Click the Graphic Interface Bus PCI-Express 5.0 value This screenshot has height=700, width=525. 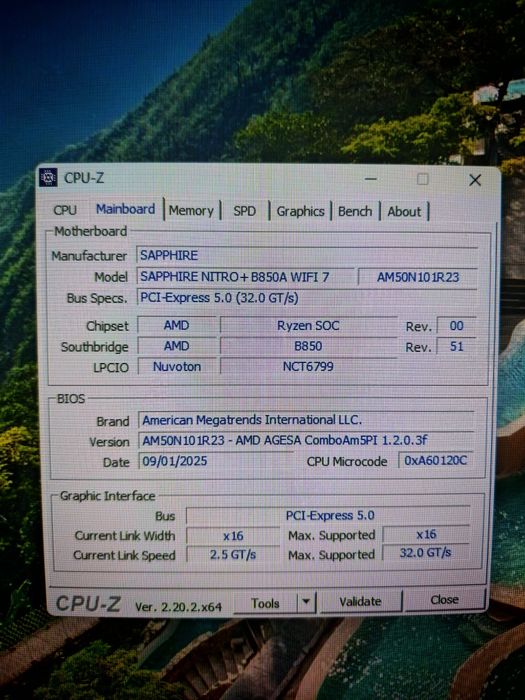329,516
